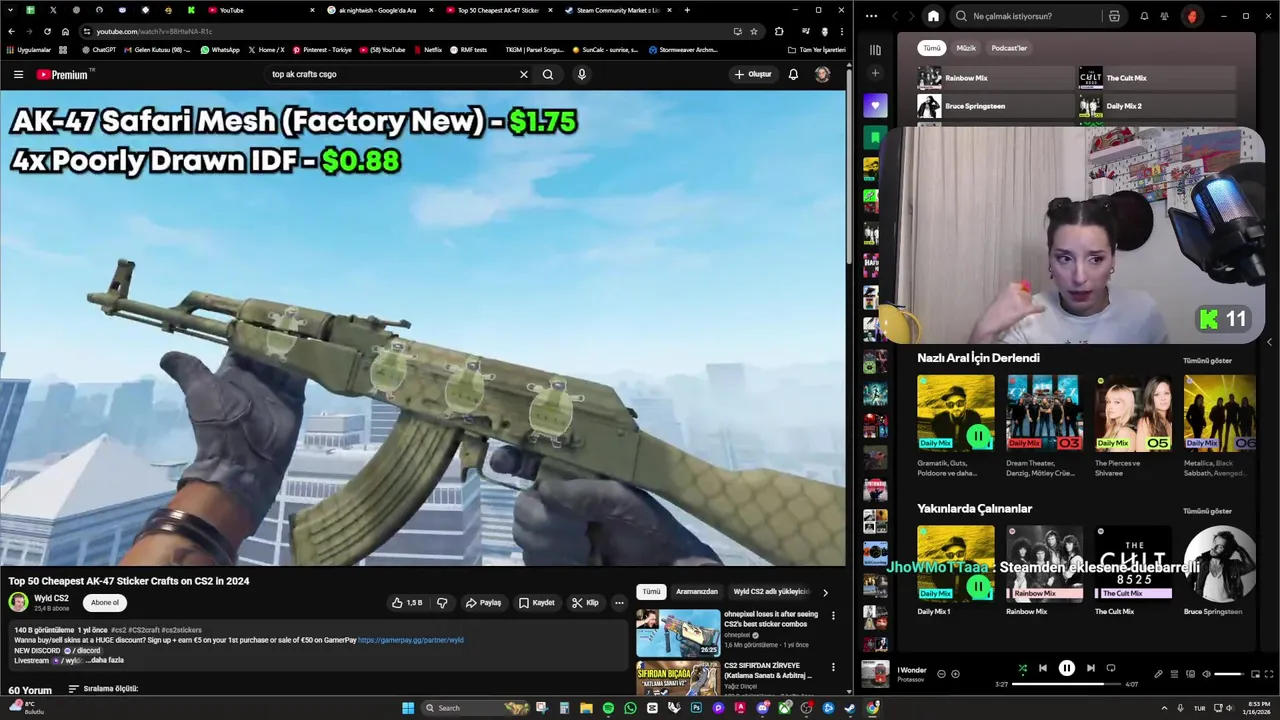1280x720 pixels.
Task: Open the Spotify queue icon
Action: [1174, 674]
